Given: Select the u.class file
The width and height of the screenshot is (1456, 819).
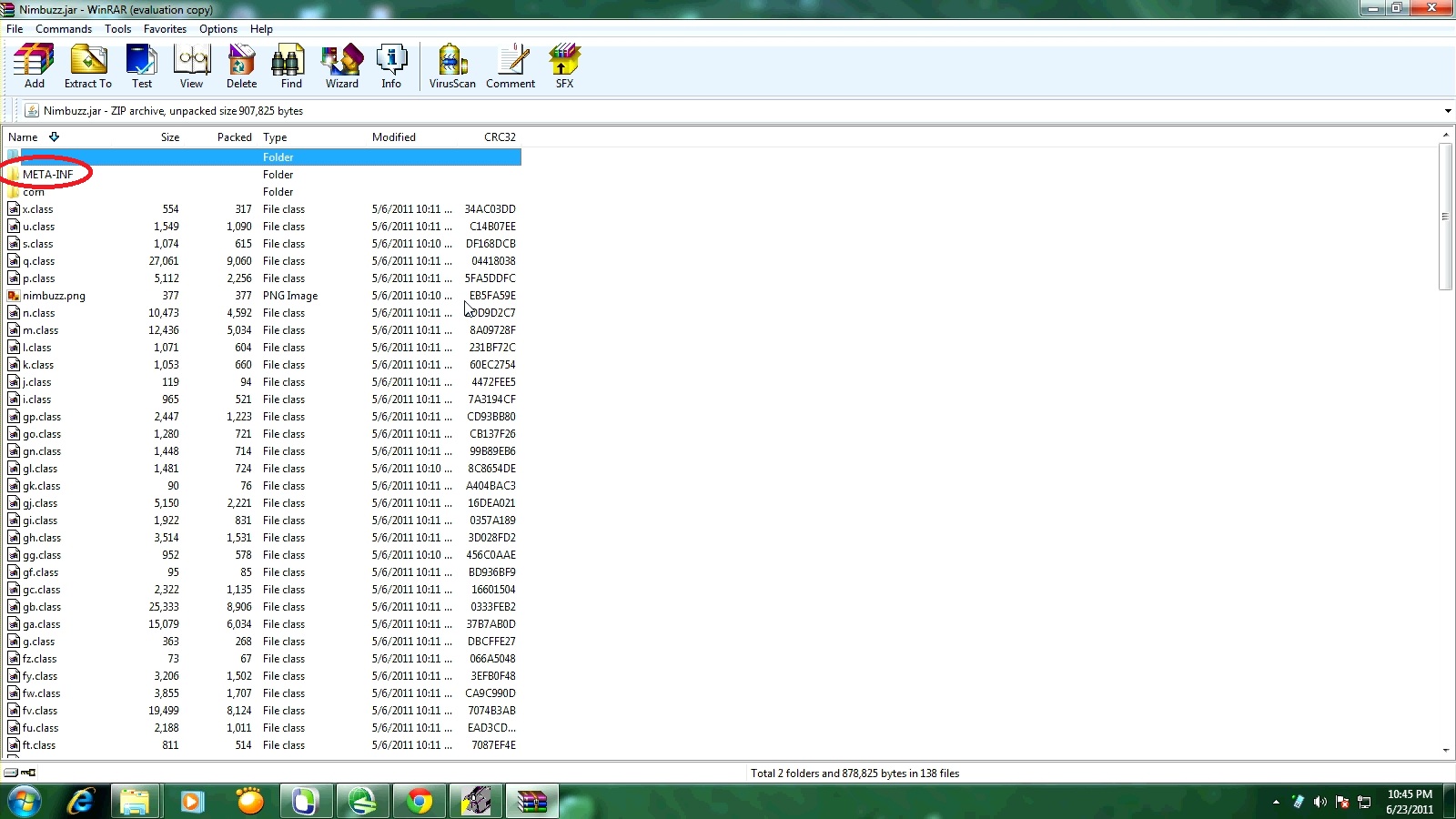Looking at the screenshot, I should pyautogui.click(x=38, y=227).
